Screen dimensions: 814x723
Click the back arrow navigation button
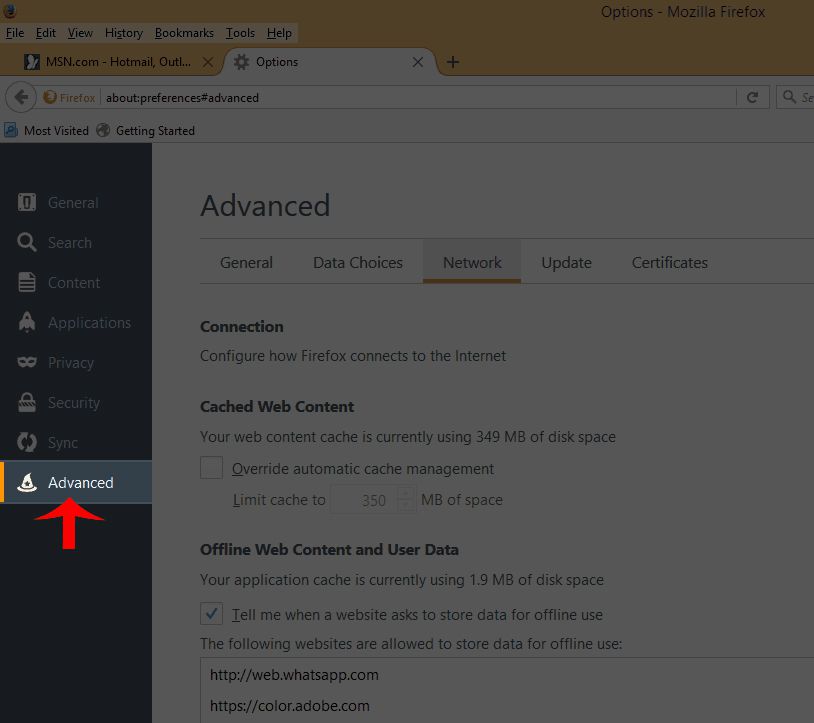click(21, 97)
